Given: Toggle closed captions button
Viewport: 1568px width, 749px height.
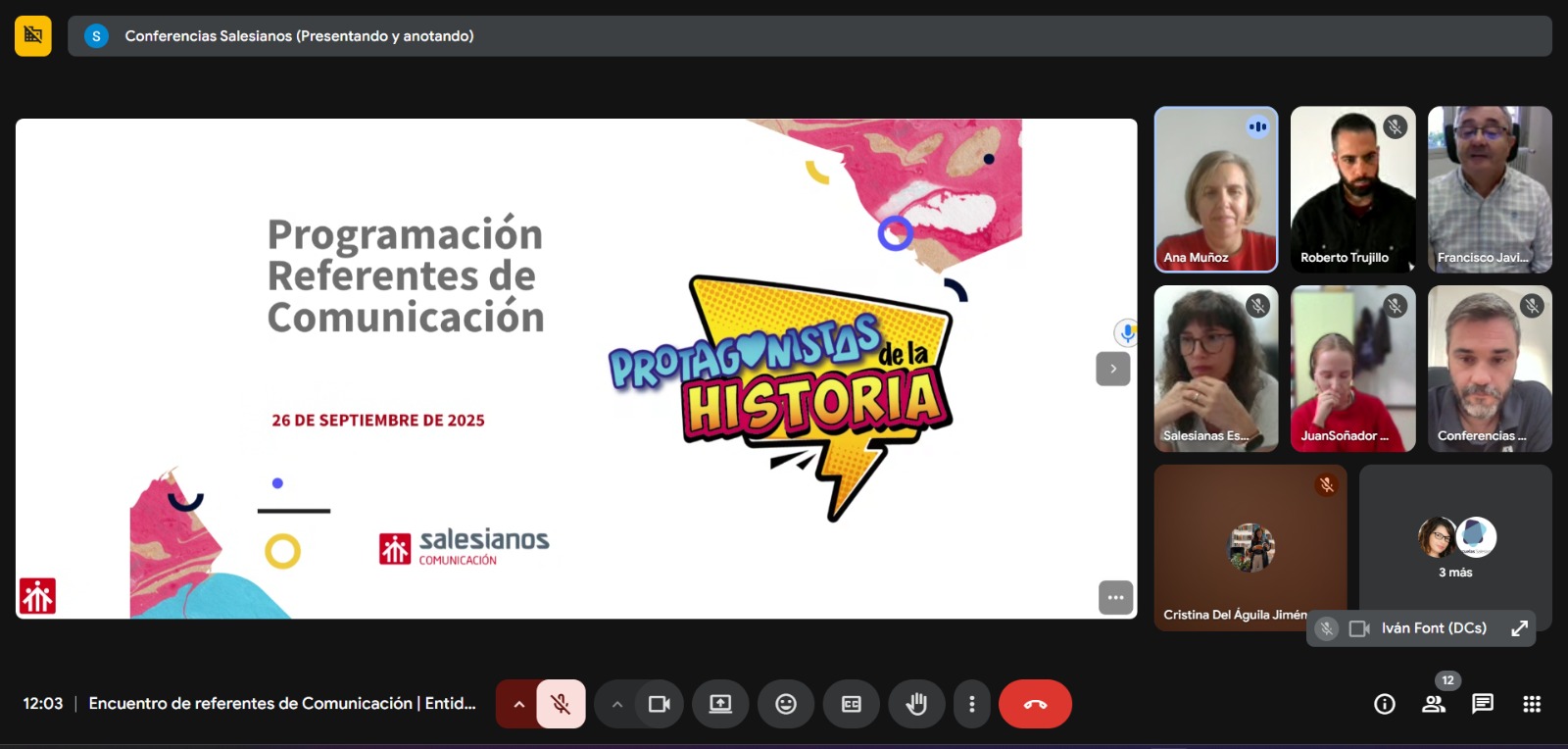Looking at the screenshot, I should coord(852,704).
